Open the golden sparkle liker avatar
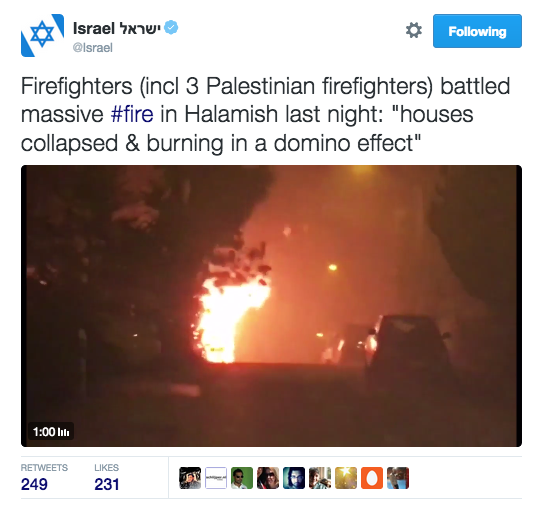 click(346, 478)
